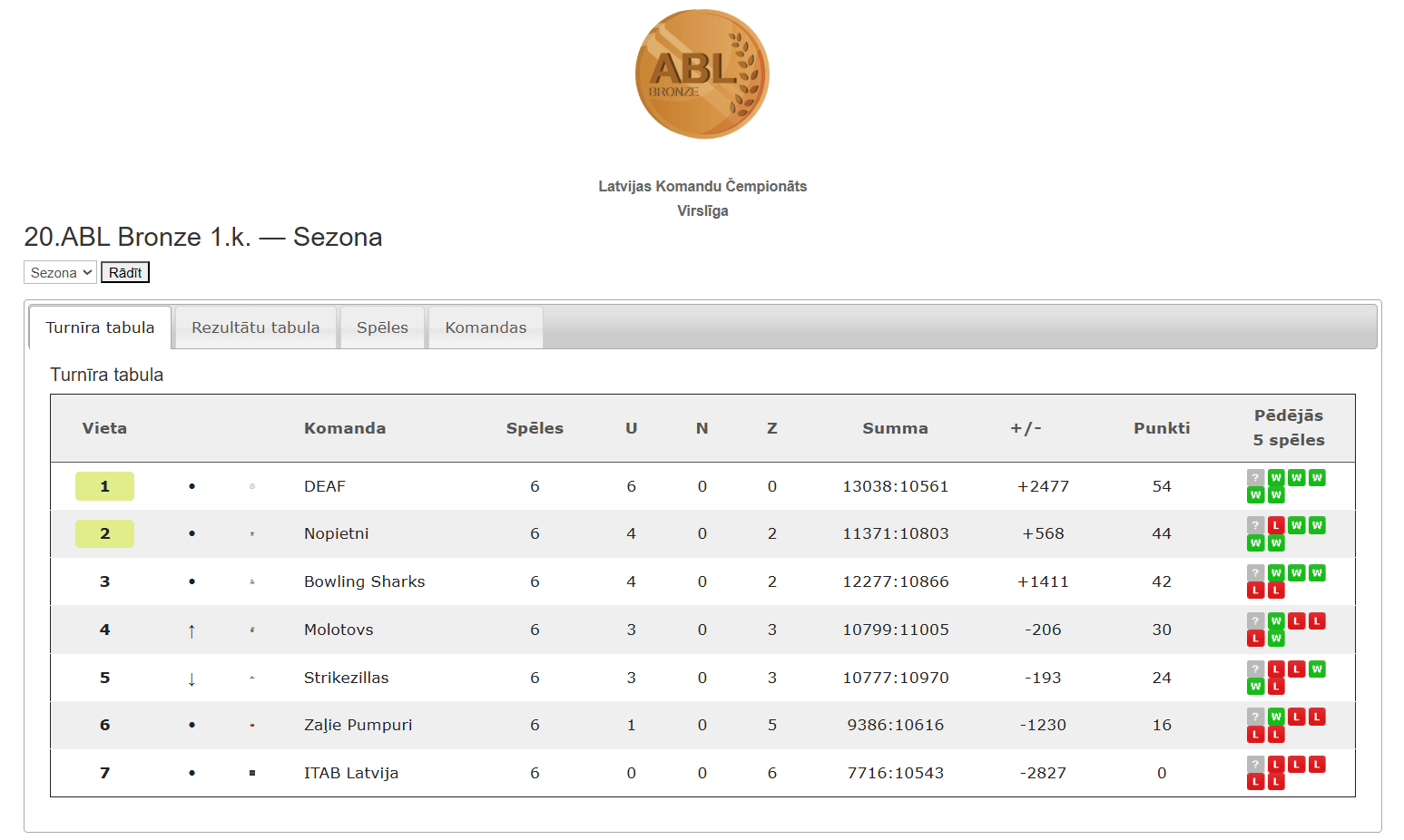
Task: Click the gray question badge for ITAB Latvija
Action: click(1255, 764)
